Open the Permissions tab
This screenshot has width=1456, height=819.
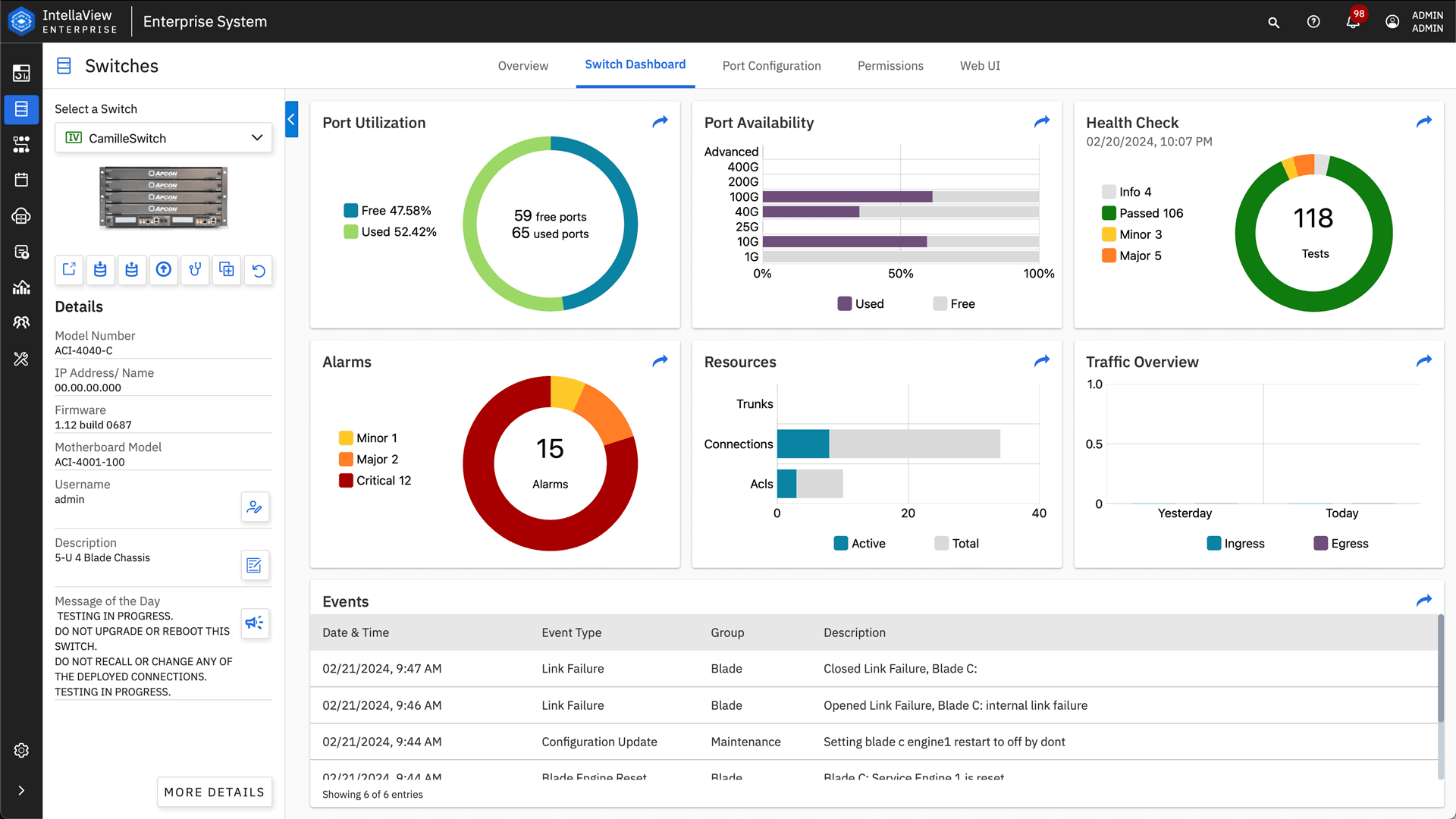(890, 65)
